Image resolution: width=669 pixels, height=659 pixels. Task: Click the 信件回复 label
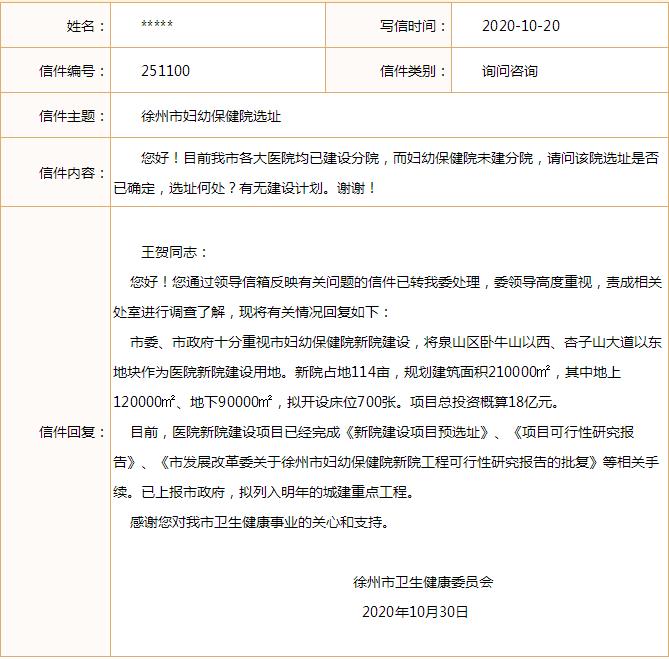click(72, 432)
